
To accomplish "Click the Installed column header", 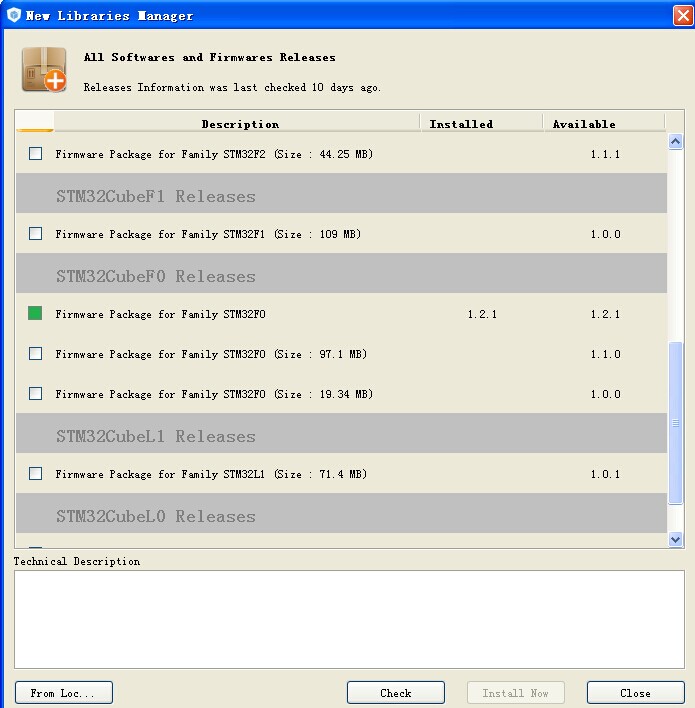I will [481, 123].
